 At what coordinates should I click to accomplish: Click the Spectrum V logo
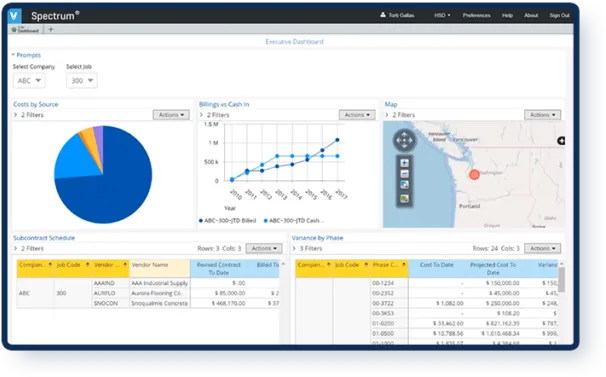[15, 15]
